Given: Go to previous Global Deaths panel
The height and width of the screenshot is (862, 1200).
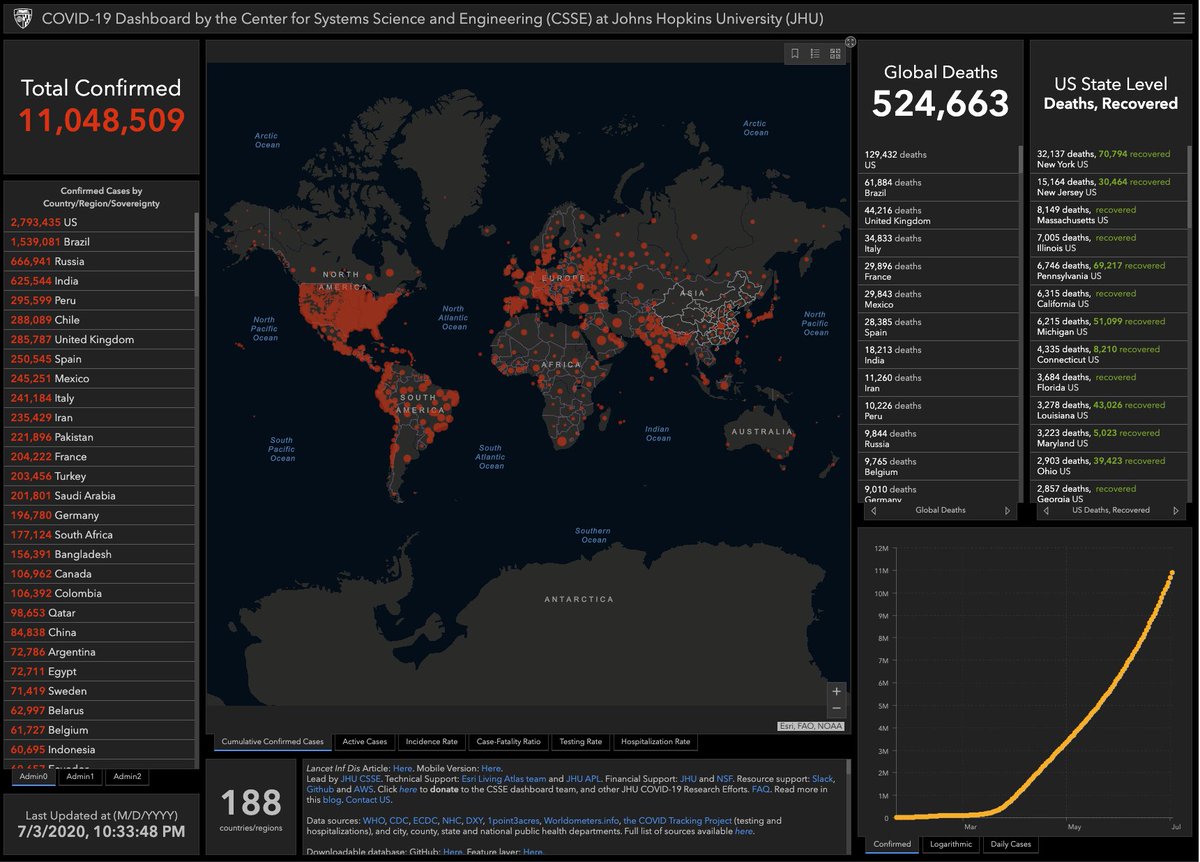Looking at the screenshot, I should point(873,511).
